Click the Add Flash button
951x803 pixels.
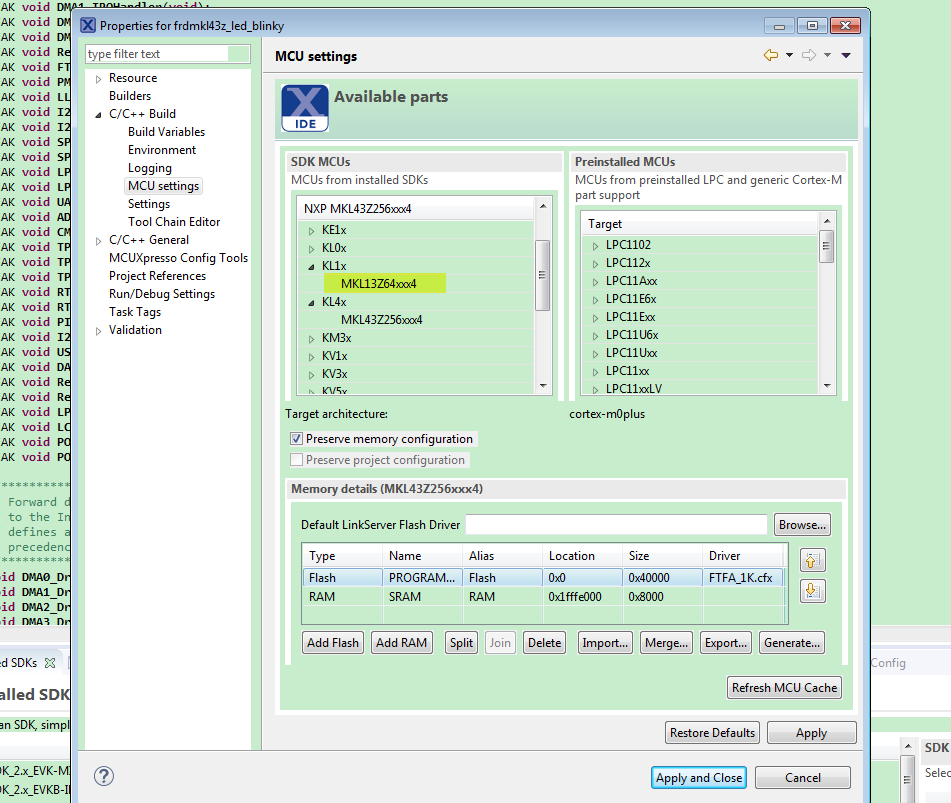pyautogui.click(x=332, y=643)
